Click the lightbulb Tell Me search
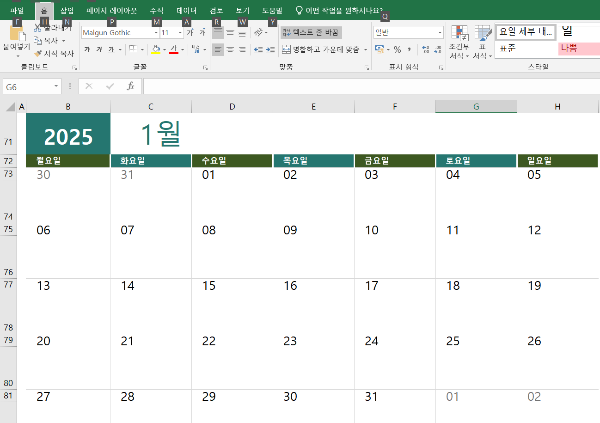Viewport: 600px width, 423px height. click(299, 10)
